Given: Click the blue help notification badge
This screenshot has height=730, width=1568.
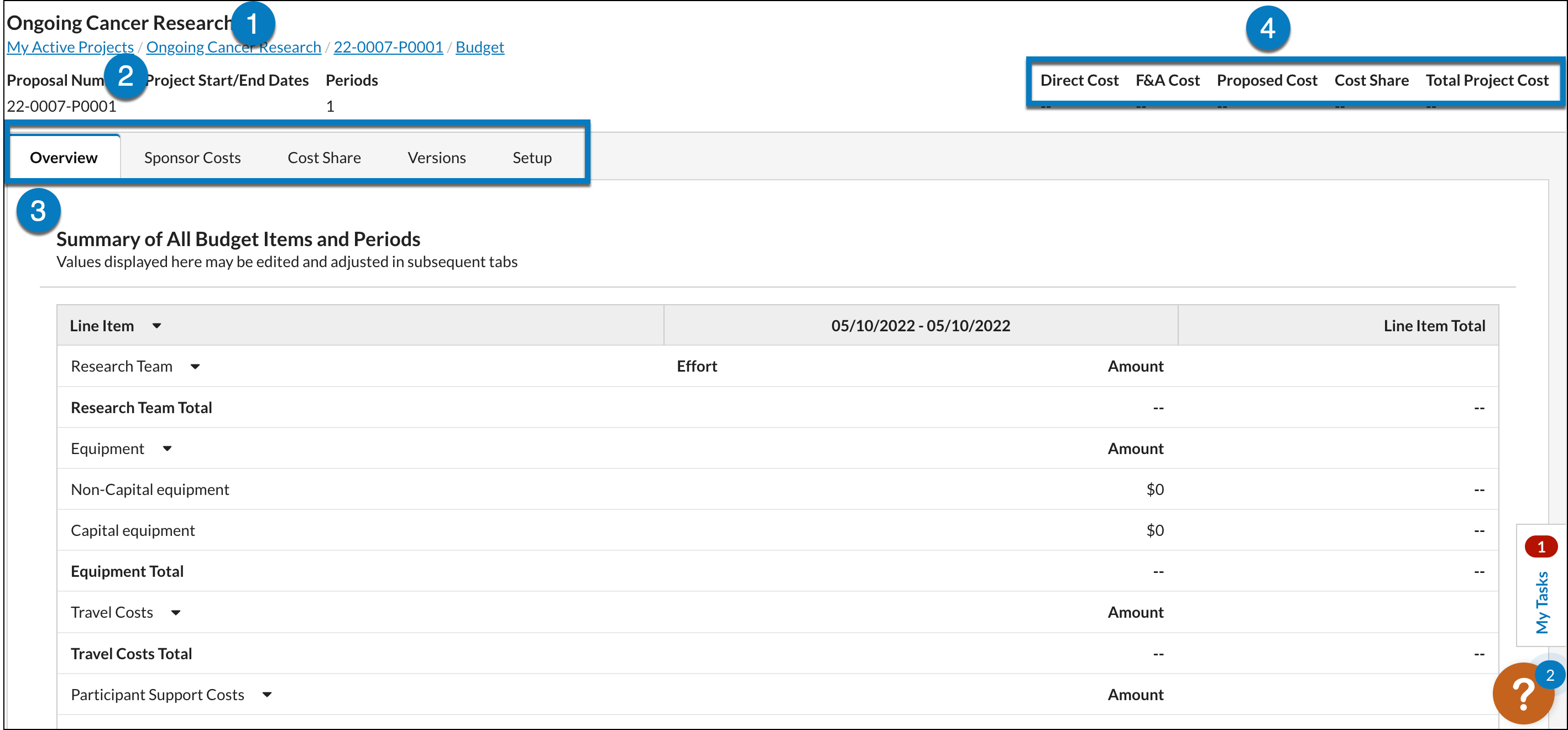Looking at the screenshot, I should 1550,675.
